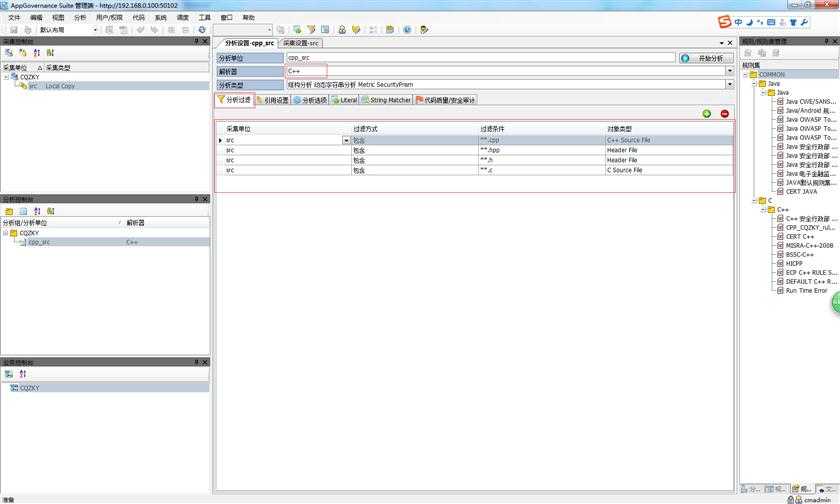The height and width of the screenshot is (504, 840).
Task: Switch to the 代码质量/安全审计 tab
Action: (445, 100)
